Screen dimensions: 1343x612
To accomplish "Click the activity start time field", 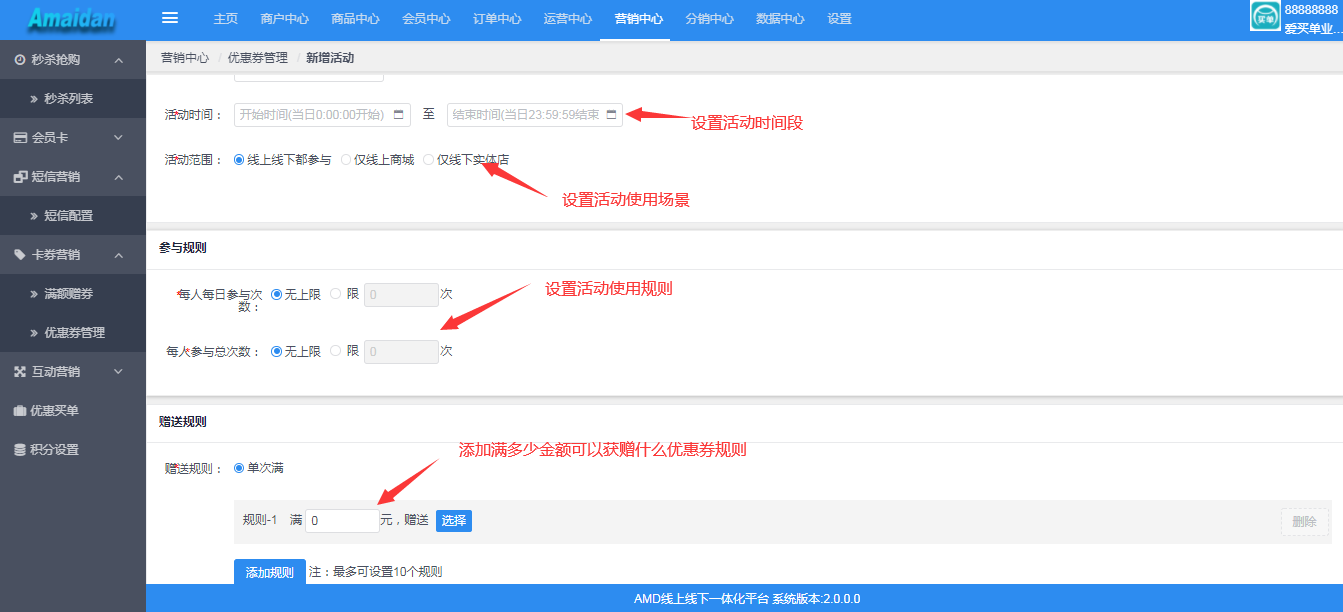I will (322, 114).
